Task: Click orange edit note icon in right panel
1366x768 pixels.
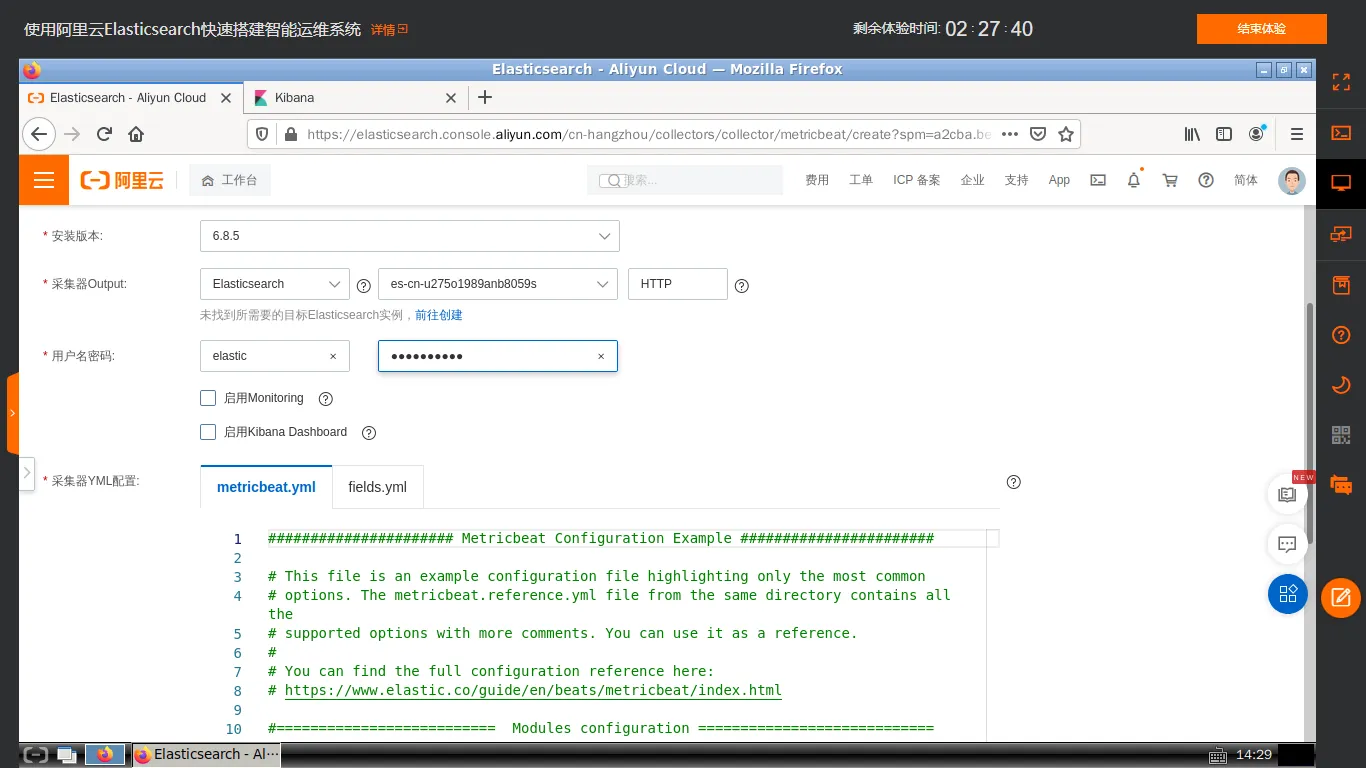Action: 1341,598
